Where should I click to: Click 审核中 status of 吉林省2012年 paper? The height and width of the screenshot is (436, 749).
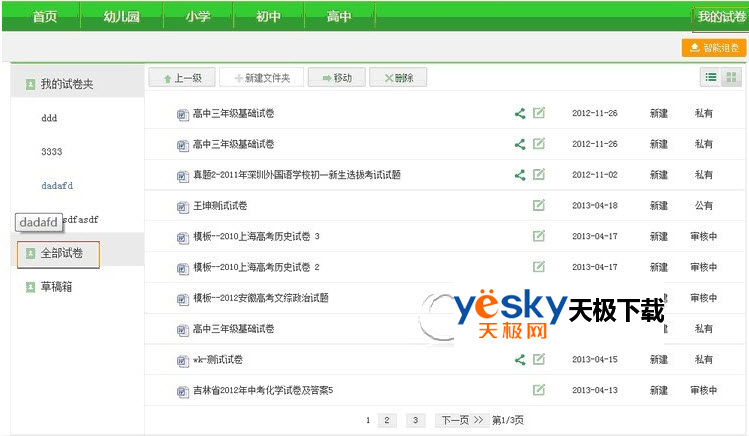(x=704, y=391)
